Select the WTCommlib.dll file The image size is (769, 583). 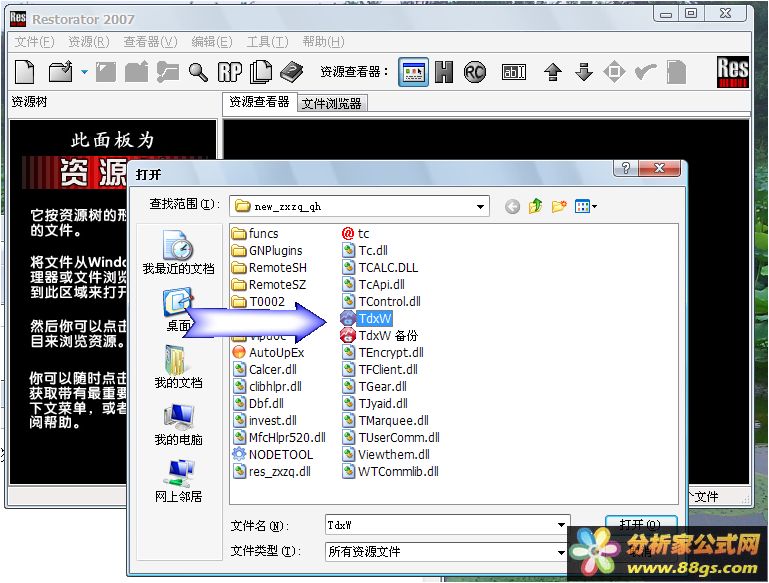tap(390, 472)
